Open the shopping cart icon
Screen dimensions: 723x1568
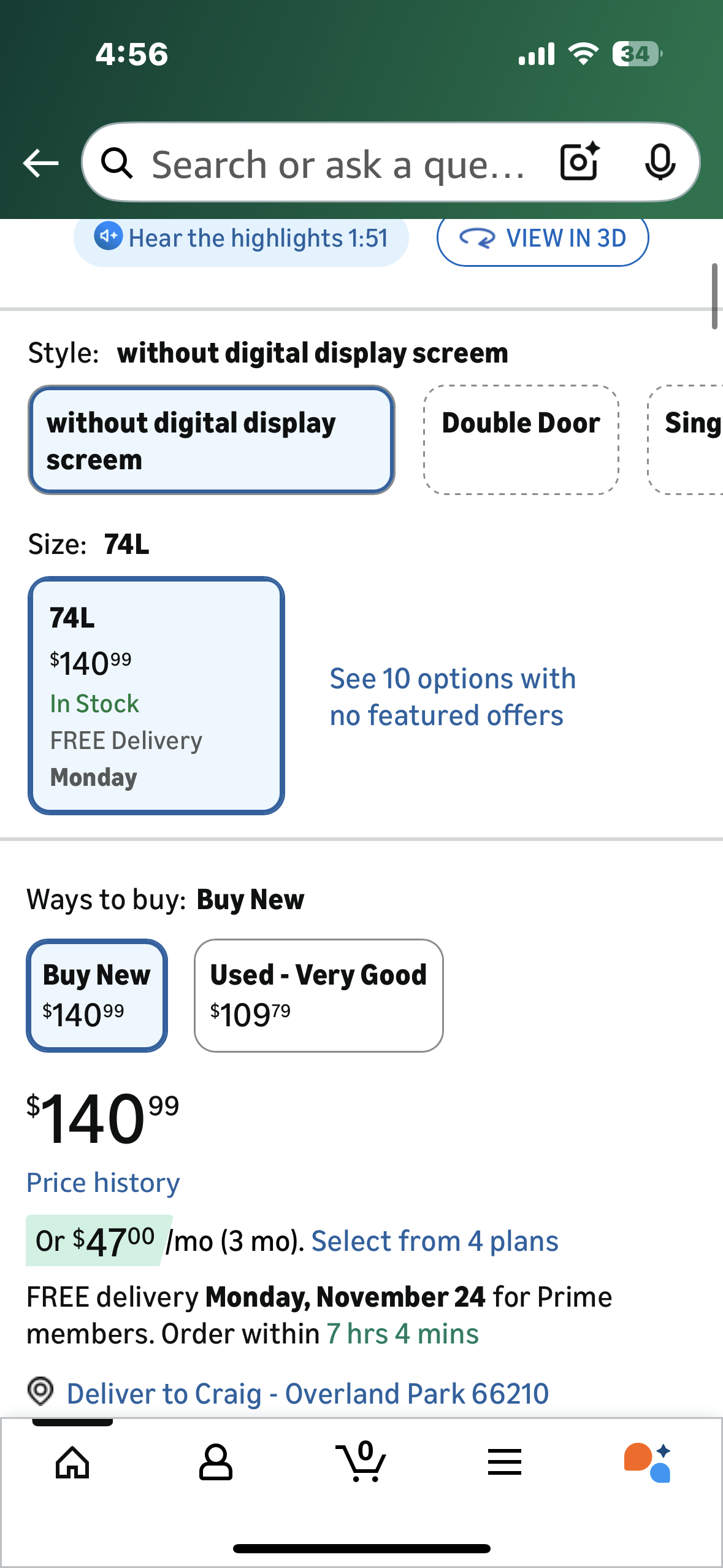[362, 1462]
